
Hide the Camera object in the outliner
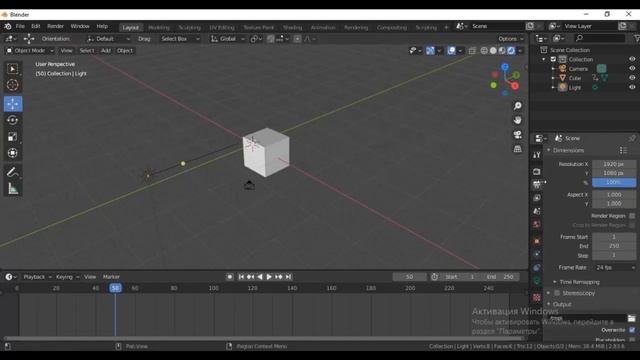click(632, 69)
